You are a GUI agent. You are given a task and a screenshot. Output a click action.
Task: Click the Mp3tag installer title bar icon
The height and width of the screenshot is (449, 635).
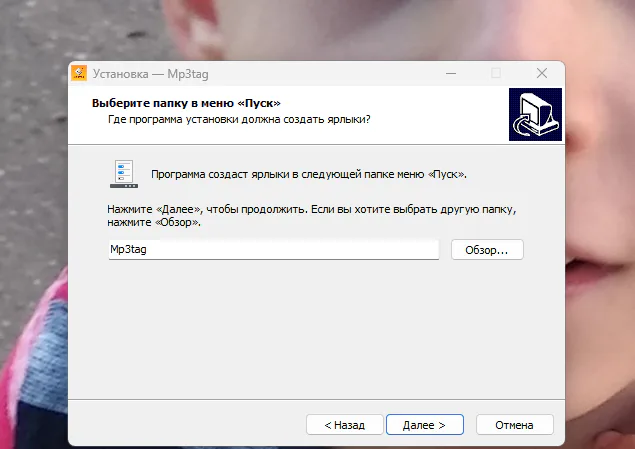(79, 73)
